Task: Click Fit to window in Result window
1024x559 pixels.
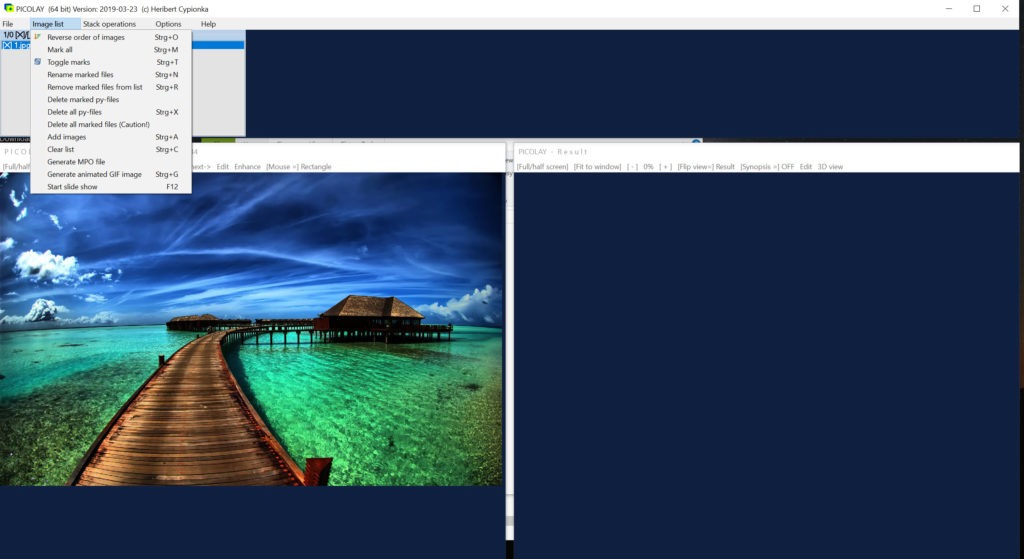Action: click(597, 167)
